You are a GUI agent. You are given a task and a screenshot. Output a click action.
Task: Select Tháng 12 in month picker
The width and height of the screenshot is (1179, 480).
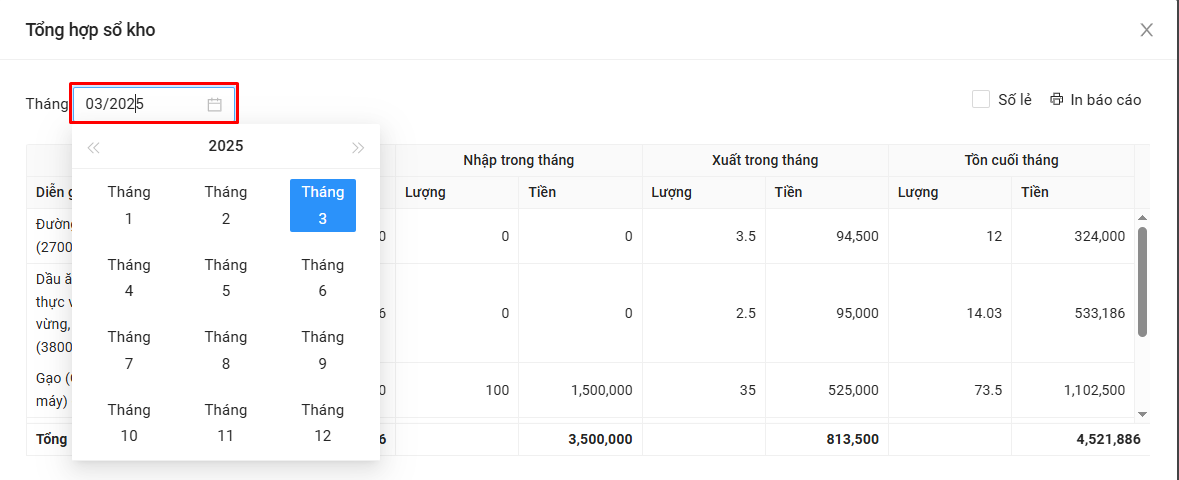click(322, 423)
